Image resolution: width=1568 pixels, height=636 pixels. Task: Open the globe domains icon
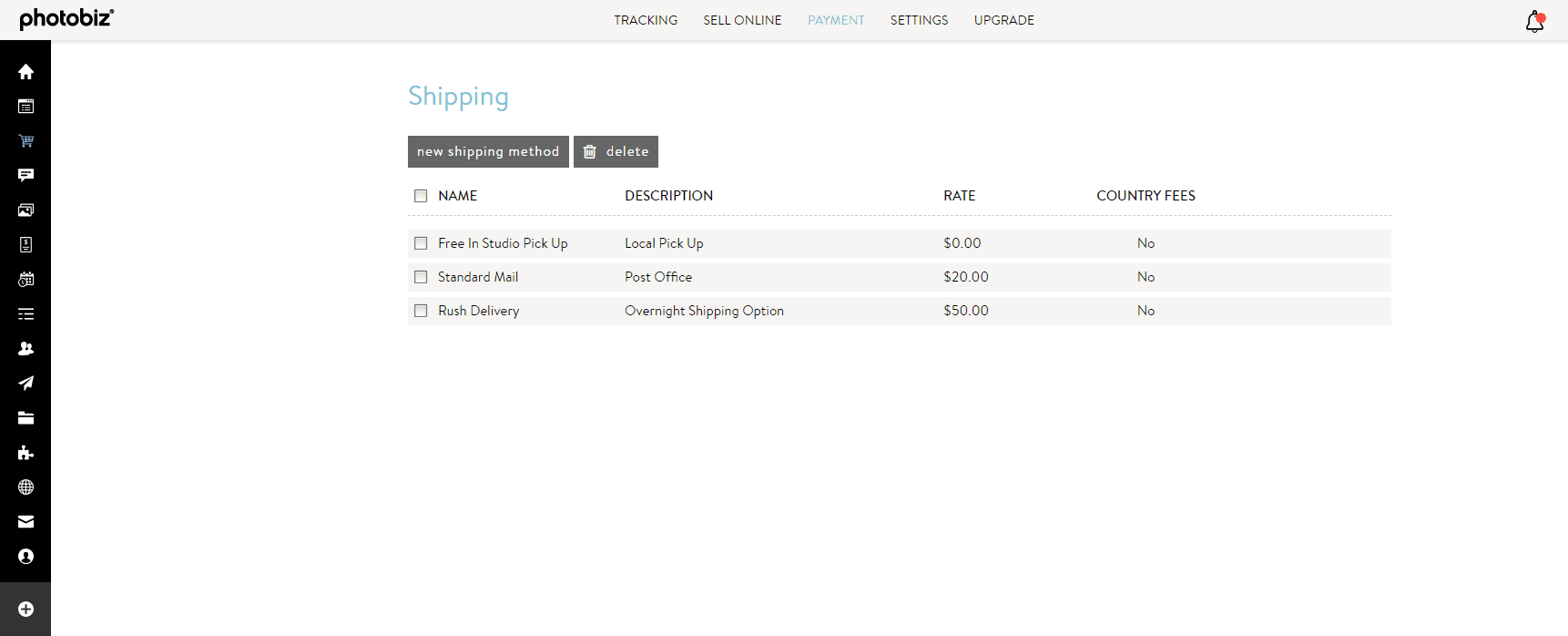pyautogui.click(x=25, y=487)
